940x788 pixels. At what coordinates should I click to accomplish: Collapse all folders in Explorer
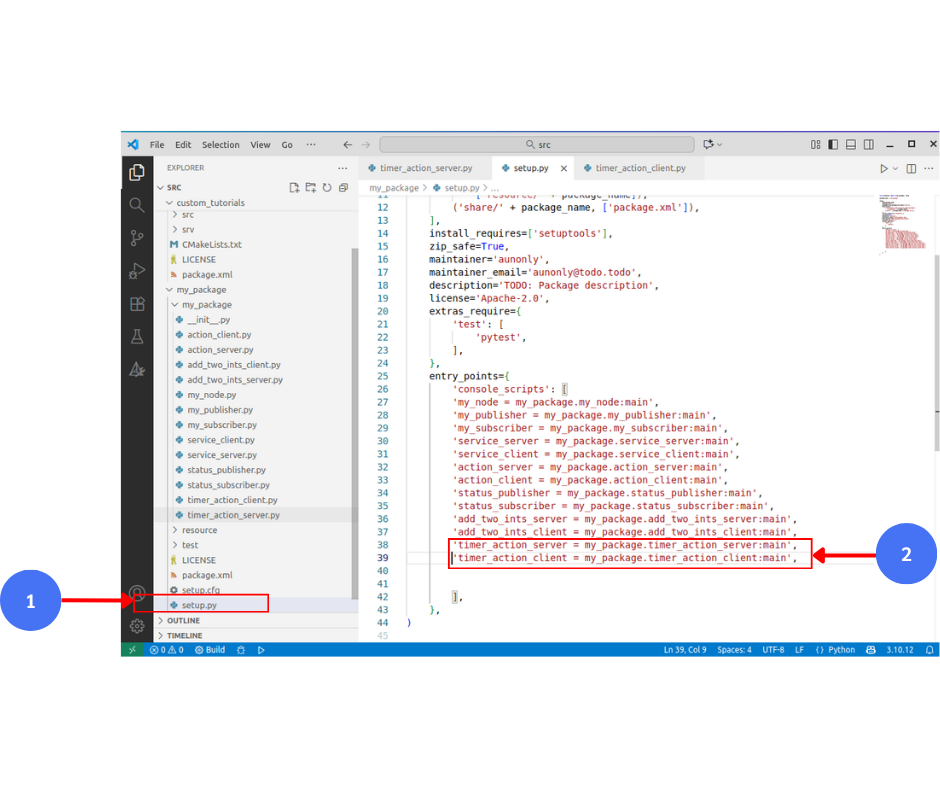pos(343,187)
